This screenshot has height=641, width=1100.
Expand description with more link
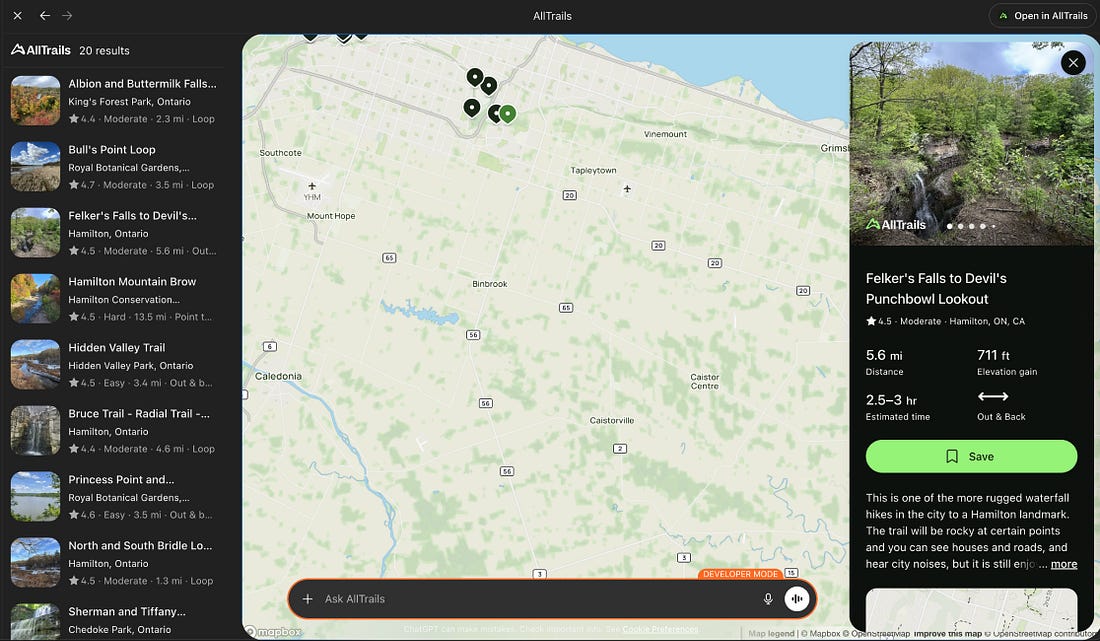(1064, 564)
